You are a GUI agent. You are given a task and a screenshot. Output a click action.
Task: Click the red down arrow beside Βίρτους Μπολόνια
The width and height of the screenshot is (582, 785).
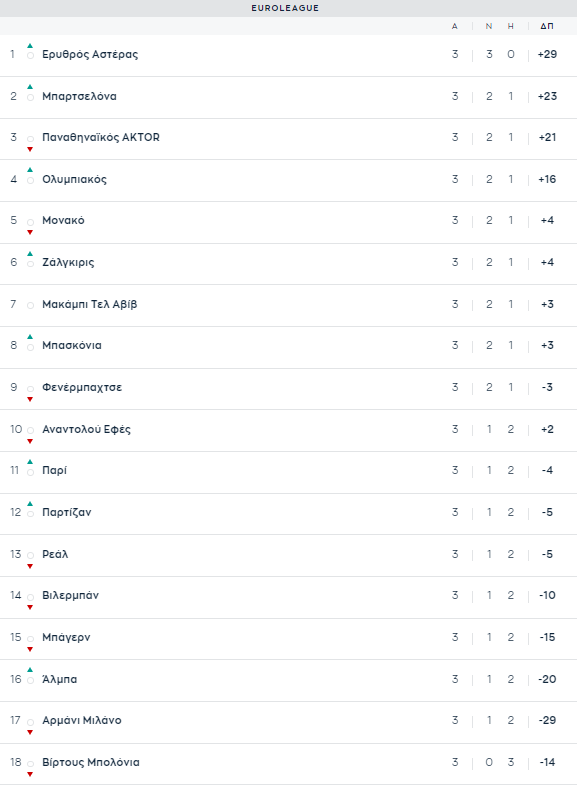coord(30,774)
